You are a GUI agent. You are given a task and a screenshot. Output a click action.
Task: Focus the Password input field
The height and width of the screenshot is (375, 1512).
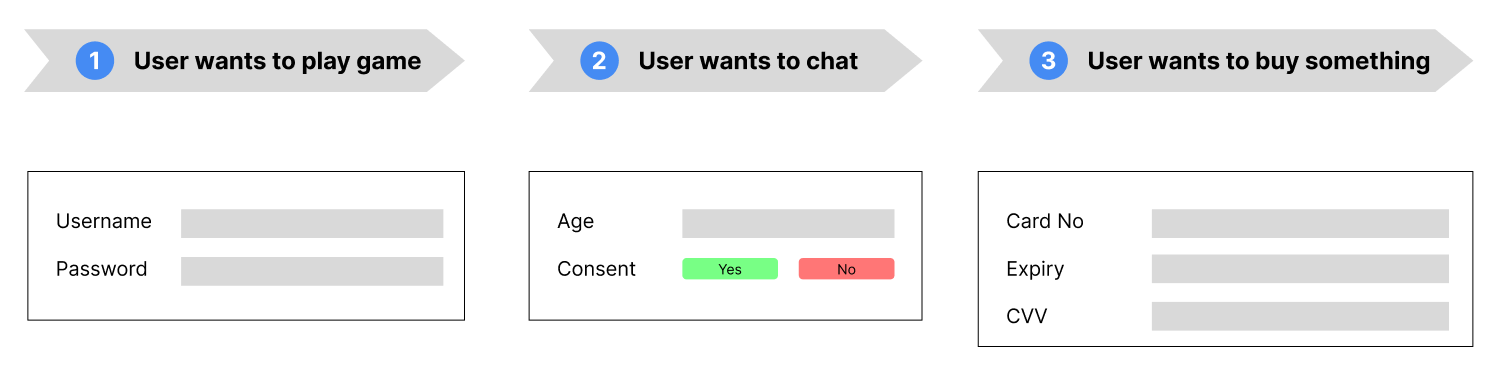(x=312, y=271)
